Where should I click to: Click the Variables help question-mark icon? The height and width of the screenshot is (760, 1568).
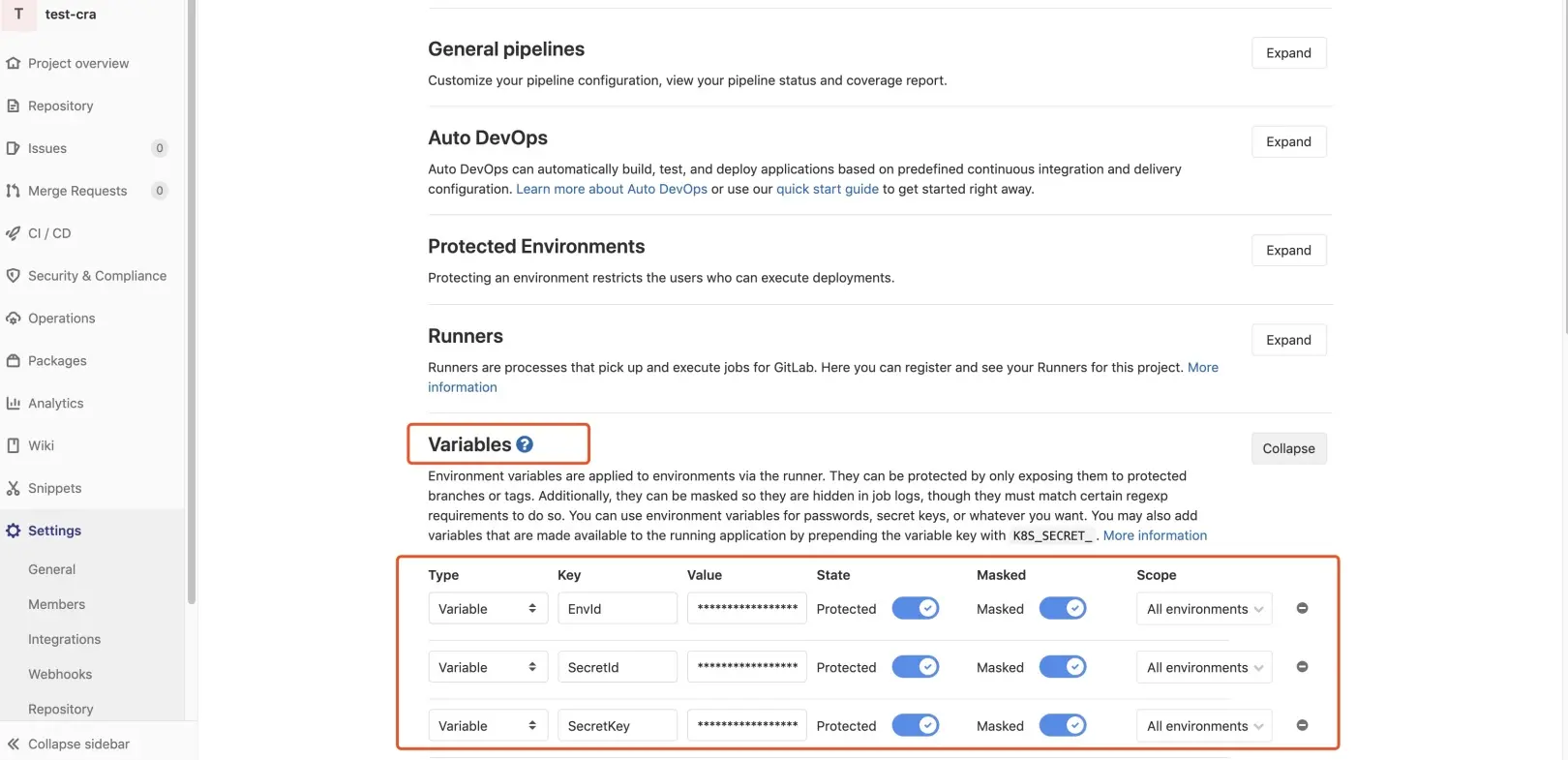point(525,444)
